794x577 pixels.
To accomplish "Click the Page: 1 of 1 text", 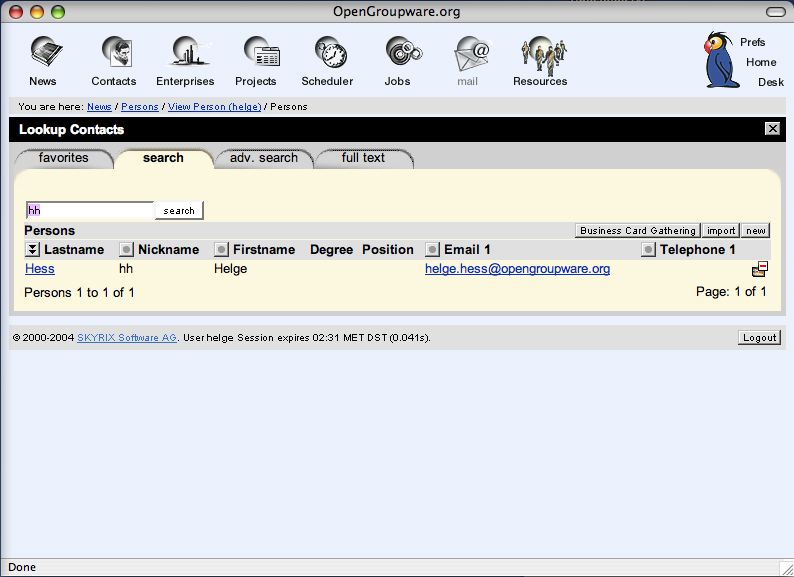I will point(731,292).
